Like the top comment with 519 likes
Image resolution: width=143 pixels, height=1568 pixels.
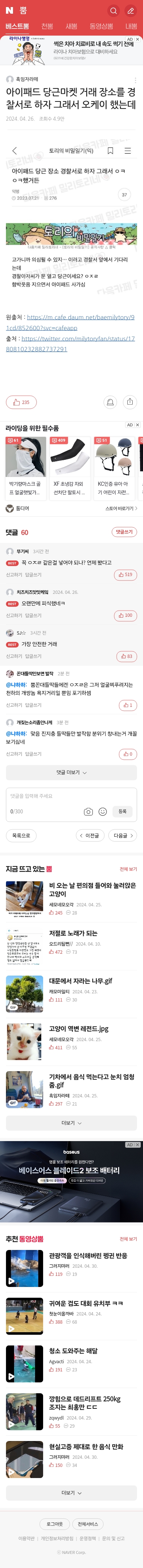[125, 575]
